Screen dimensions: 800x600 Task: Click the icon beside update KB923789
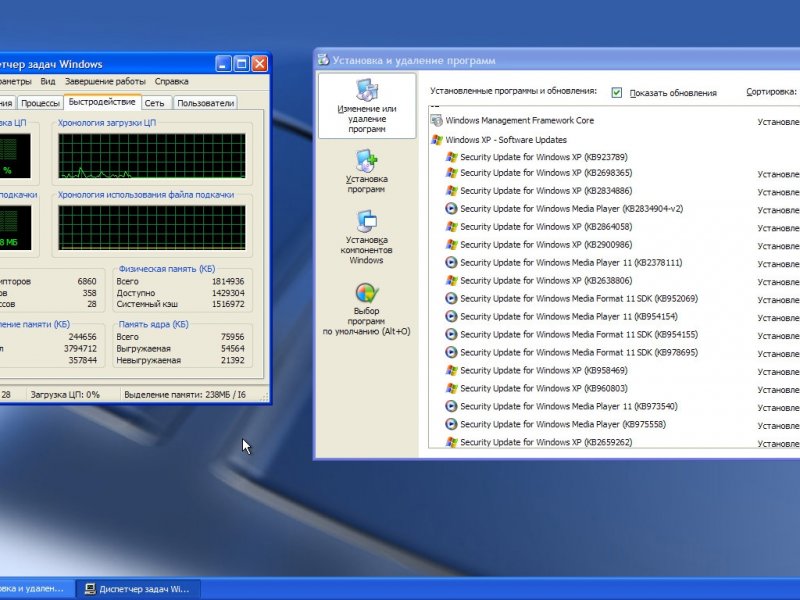[451, 157]
